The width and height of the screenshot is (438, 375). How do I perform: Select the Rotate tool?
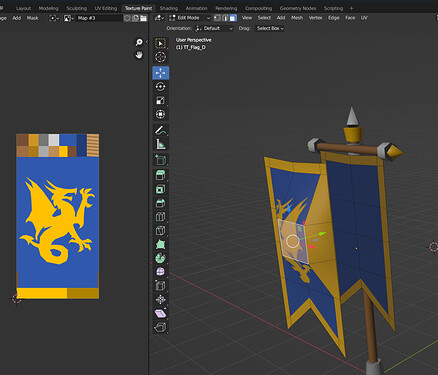[x=160, y=87]
